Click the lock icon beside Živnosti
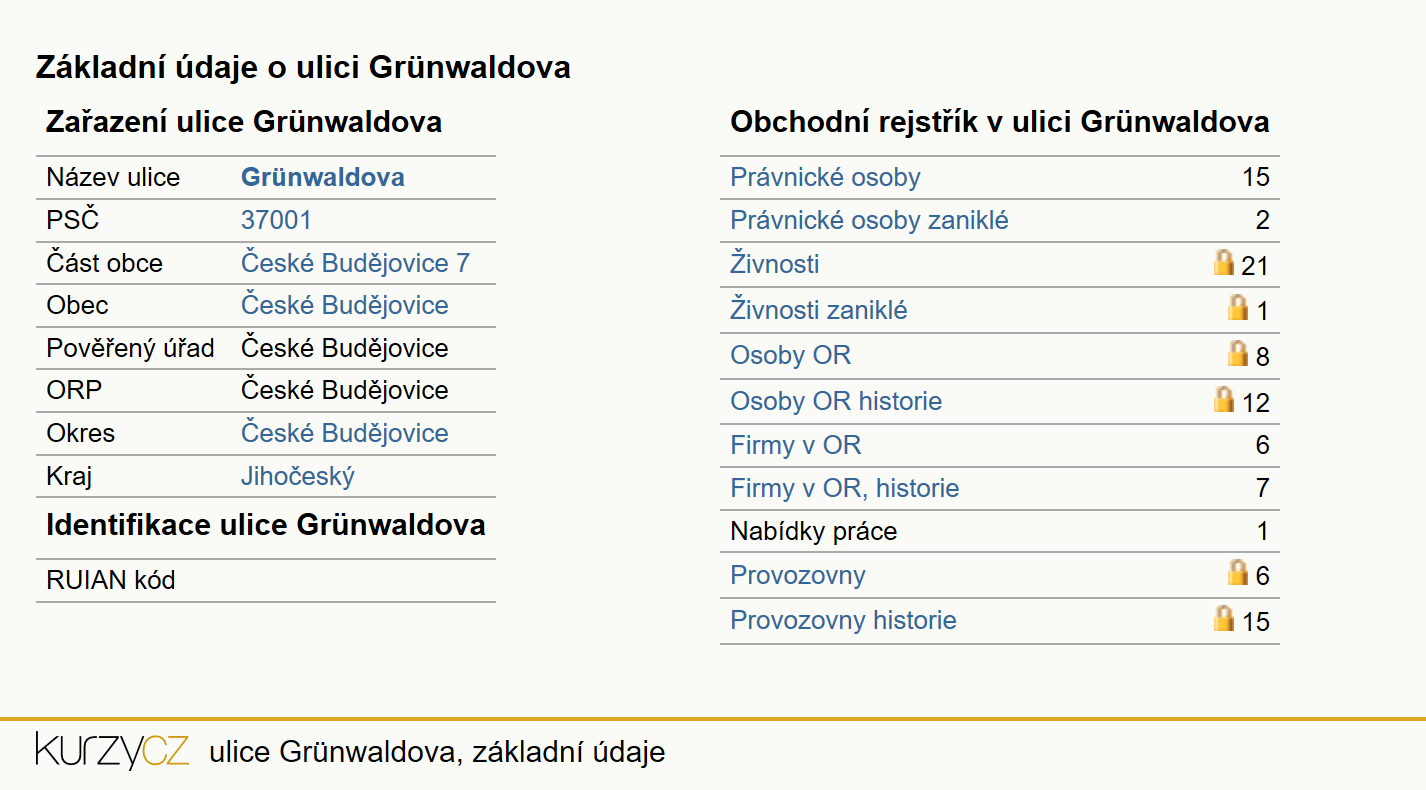This screenshot has width=1426, height=790. 1224,262
